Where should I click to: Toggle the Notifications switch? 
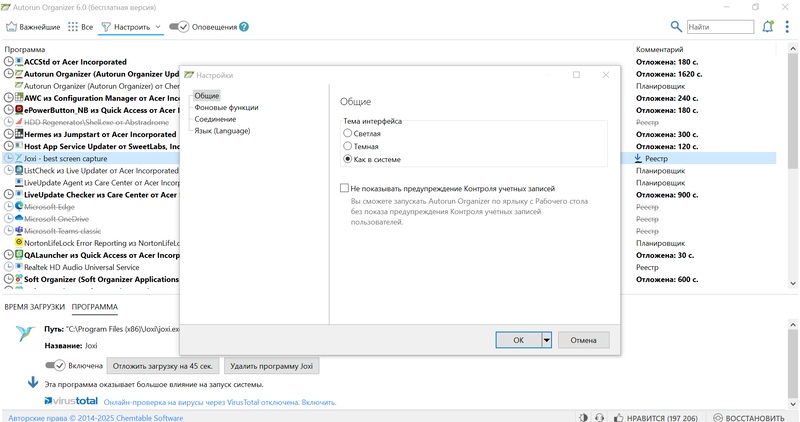click(x=178, y=27)
